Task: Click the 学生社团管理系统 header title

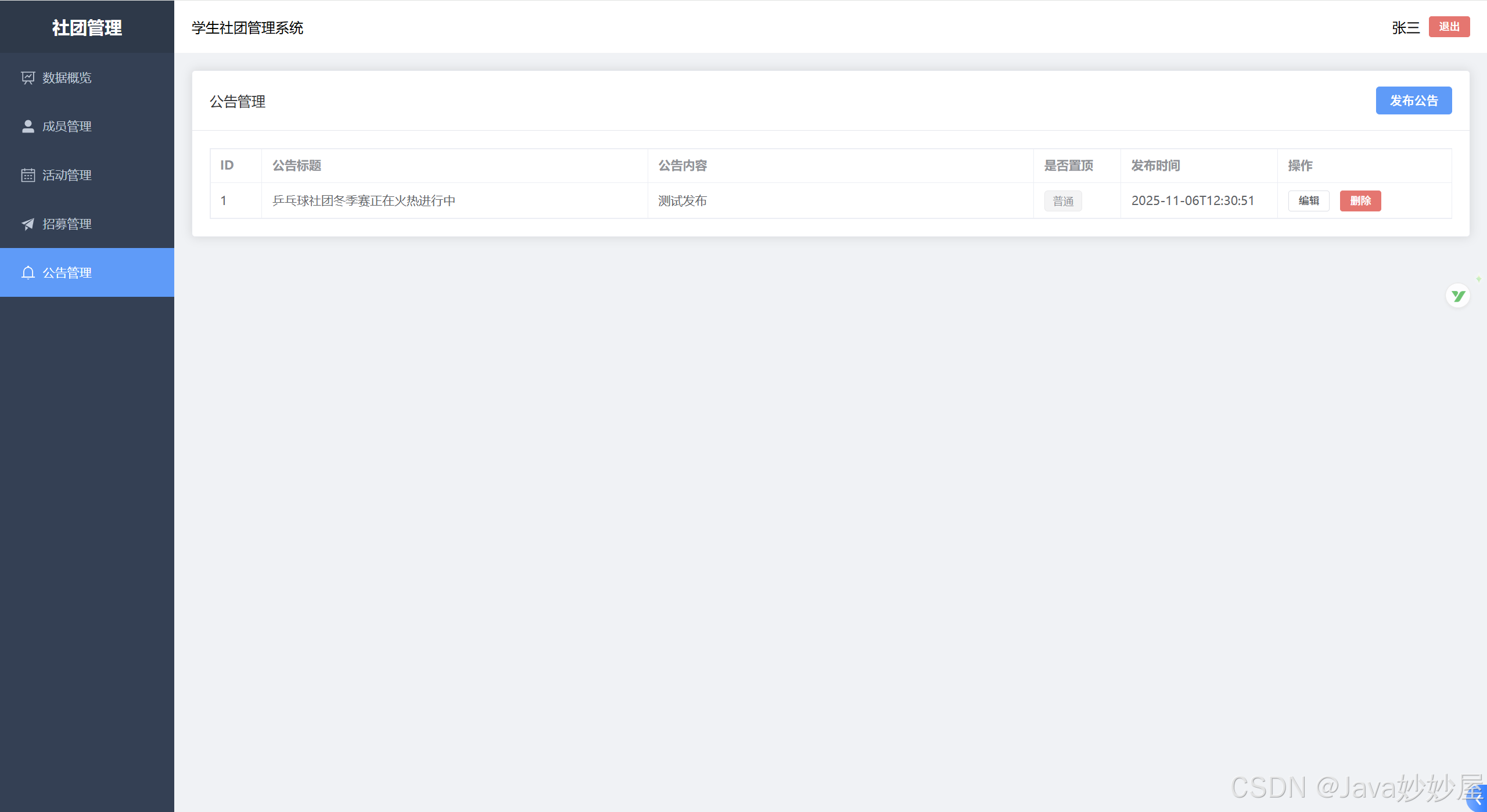Action: click(x=247, y=27)
